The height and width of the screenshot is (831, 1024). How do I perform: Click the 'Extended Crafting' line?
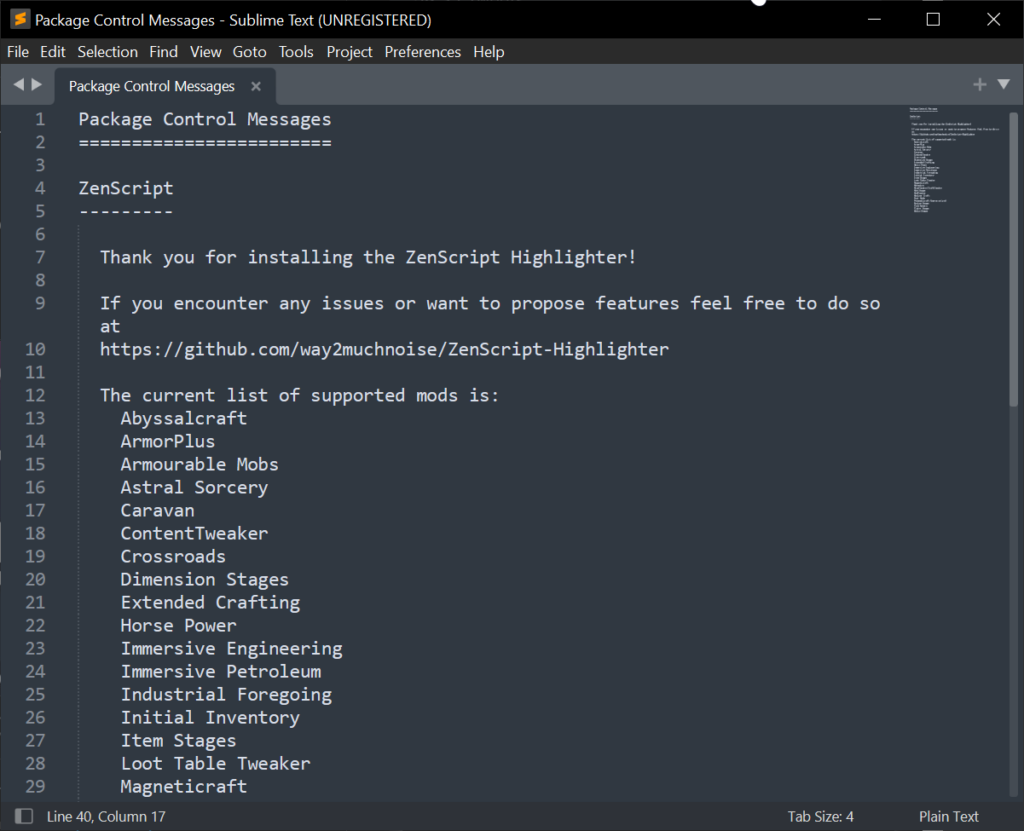coord(210,602)
